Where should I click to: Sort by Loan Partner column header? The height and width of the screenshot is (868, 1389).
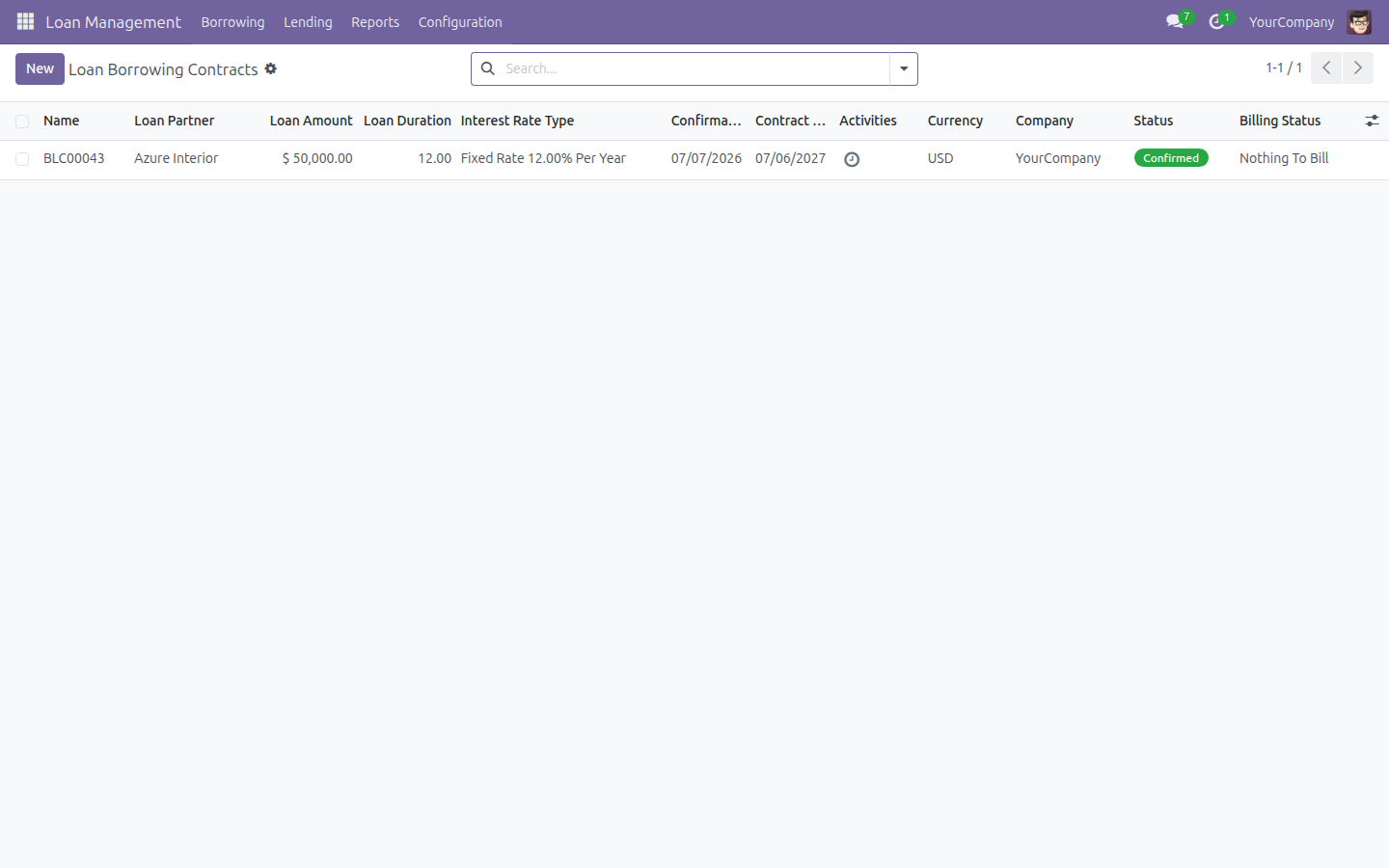[x=174, y=121]
